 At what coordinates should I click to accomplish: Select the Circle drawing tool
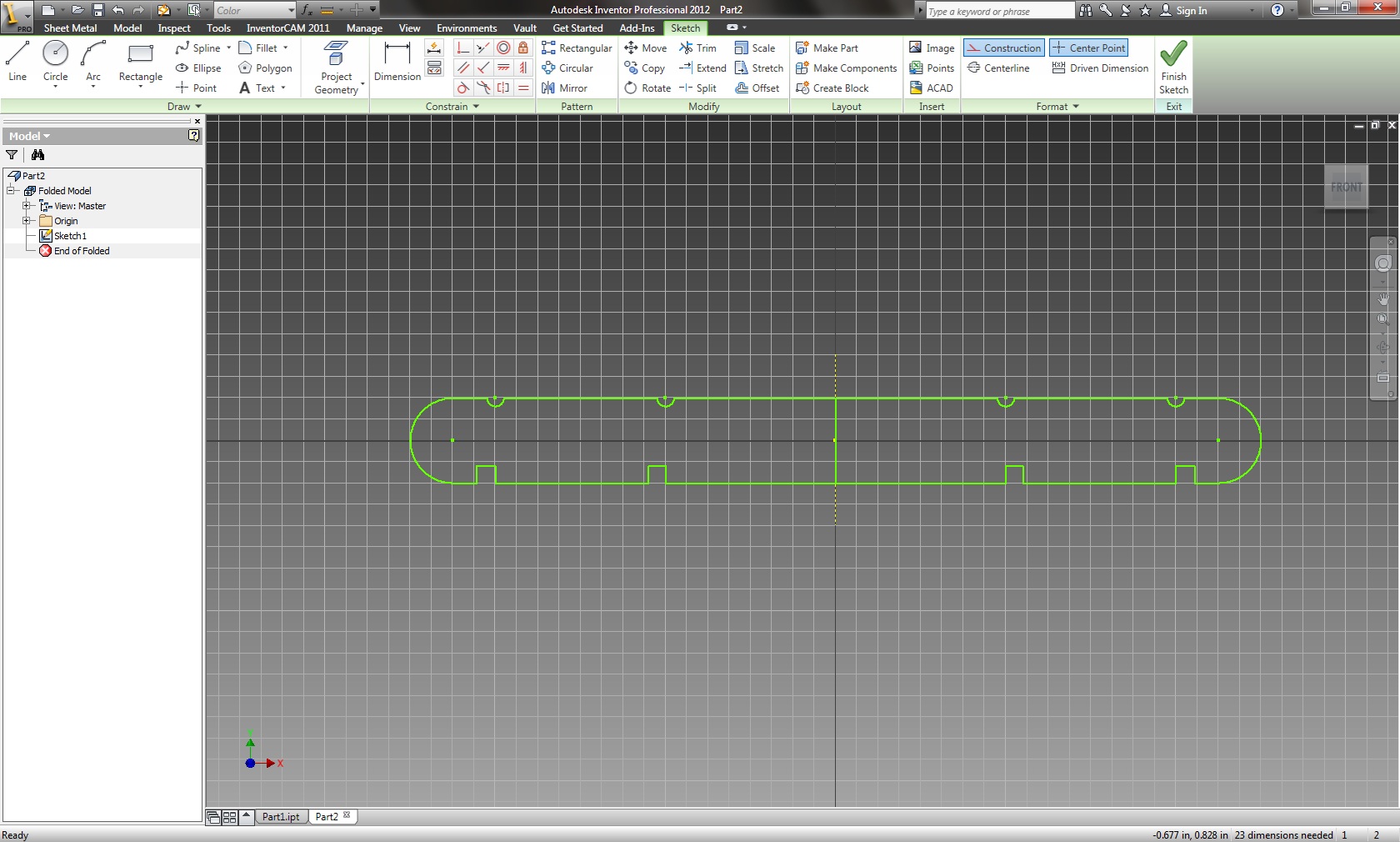(55, 62)
